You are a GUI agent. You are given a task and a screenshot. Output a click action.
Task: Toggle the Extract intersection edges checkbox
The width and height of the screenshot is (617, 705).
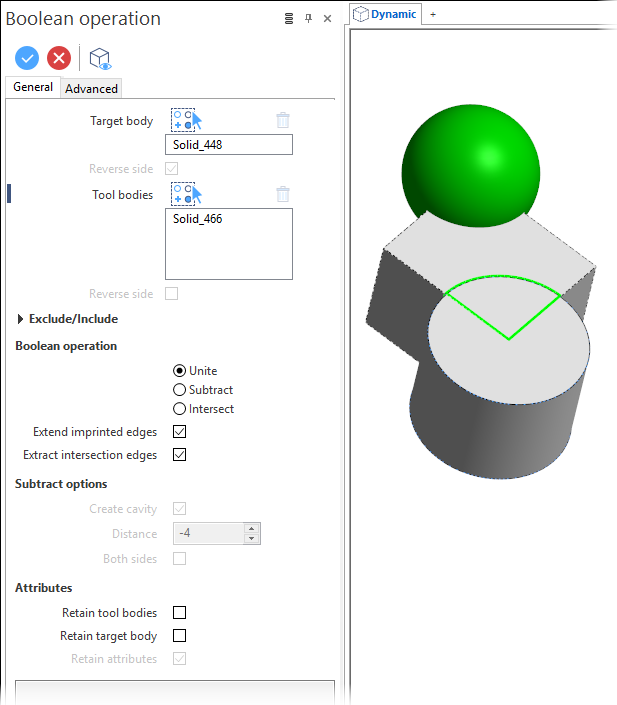[x=179, y=455]
